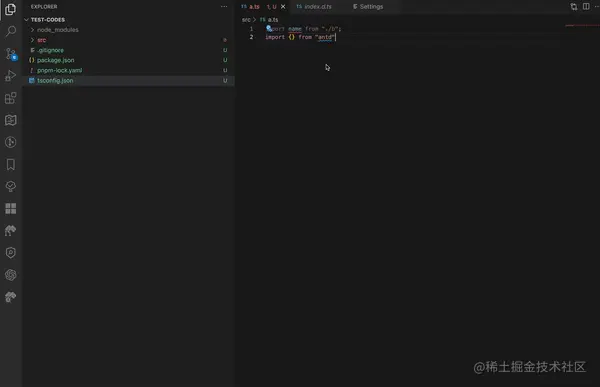
Task: Open Source Control view icon
Action: pyautogui.click(x=11, y=54)
